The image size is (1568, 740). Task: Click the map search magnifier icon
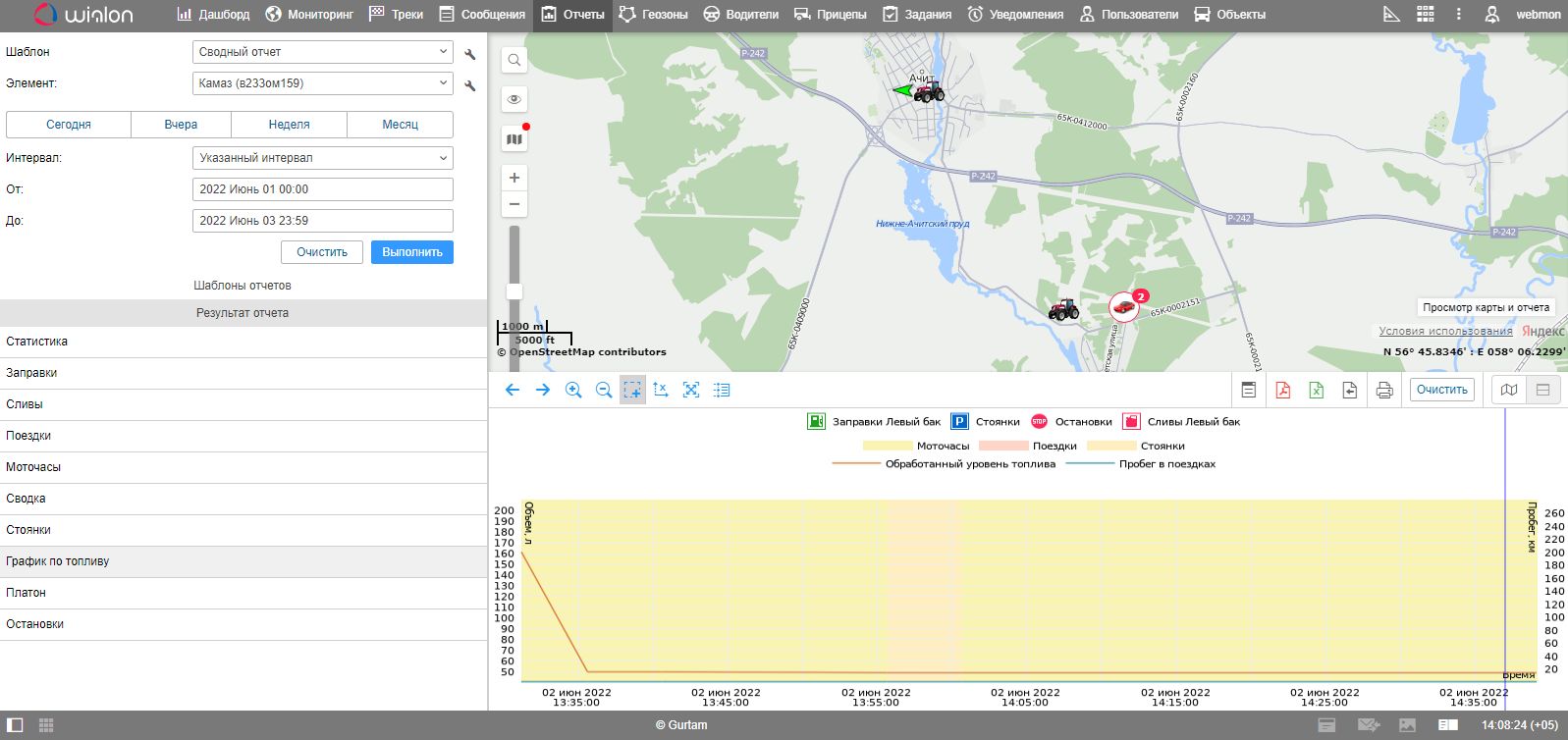tap(514, 61)
